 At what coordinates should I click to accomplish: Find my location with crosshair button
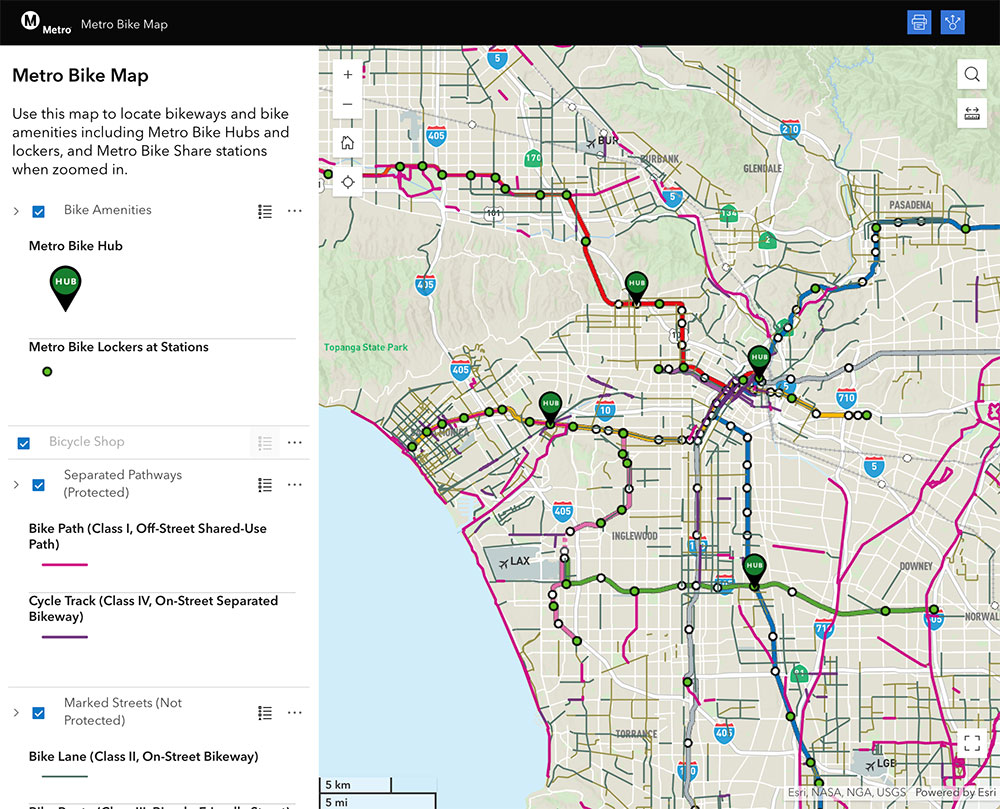(x=348, y=182)
